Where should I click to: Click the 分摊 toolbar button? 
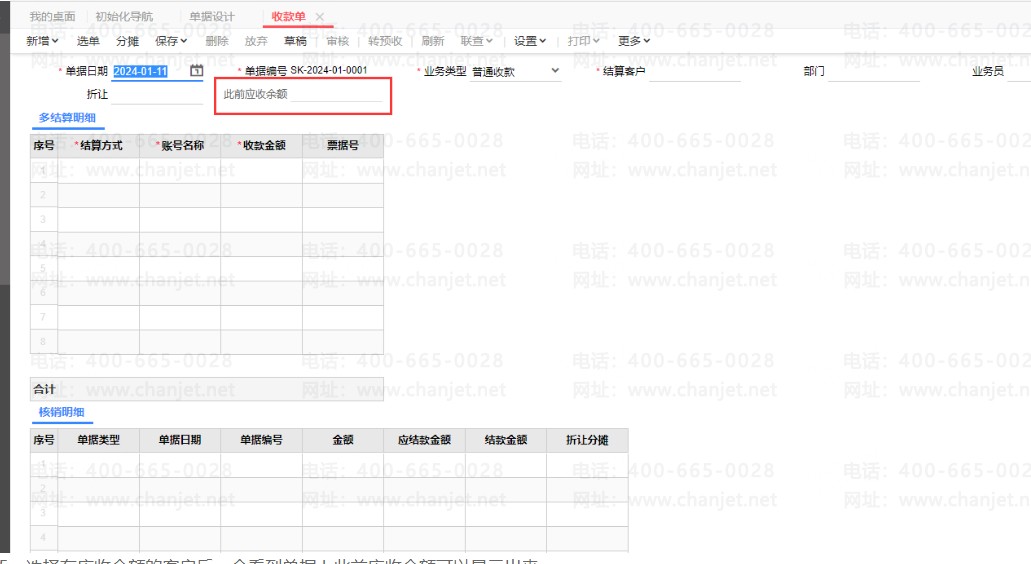[x=128, y=41]
